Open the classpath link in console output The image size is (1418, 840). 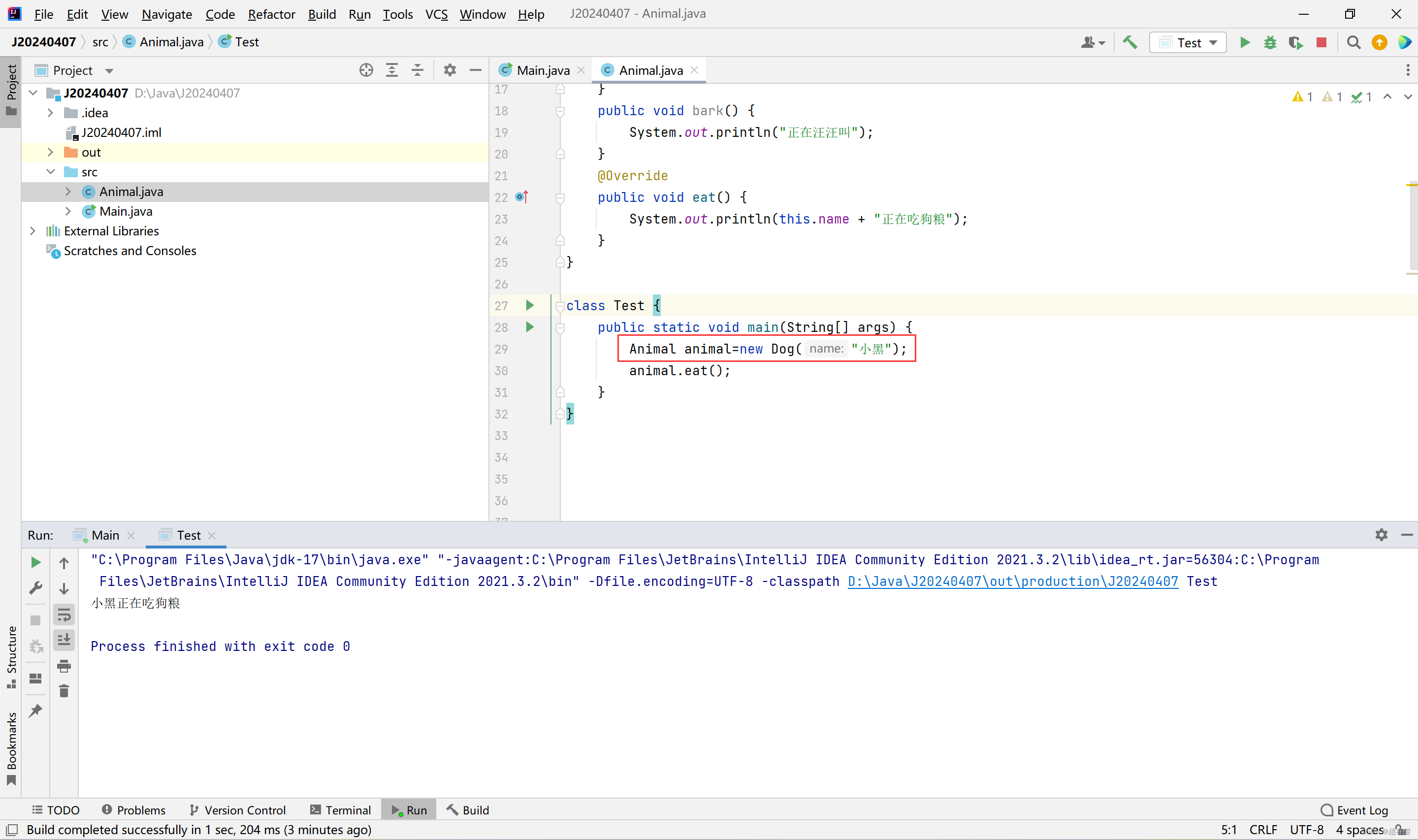[1012, 582]
